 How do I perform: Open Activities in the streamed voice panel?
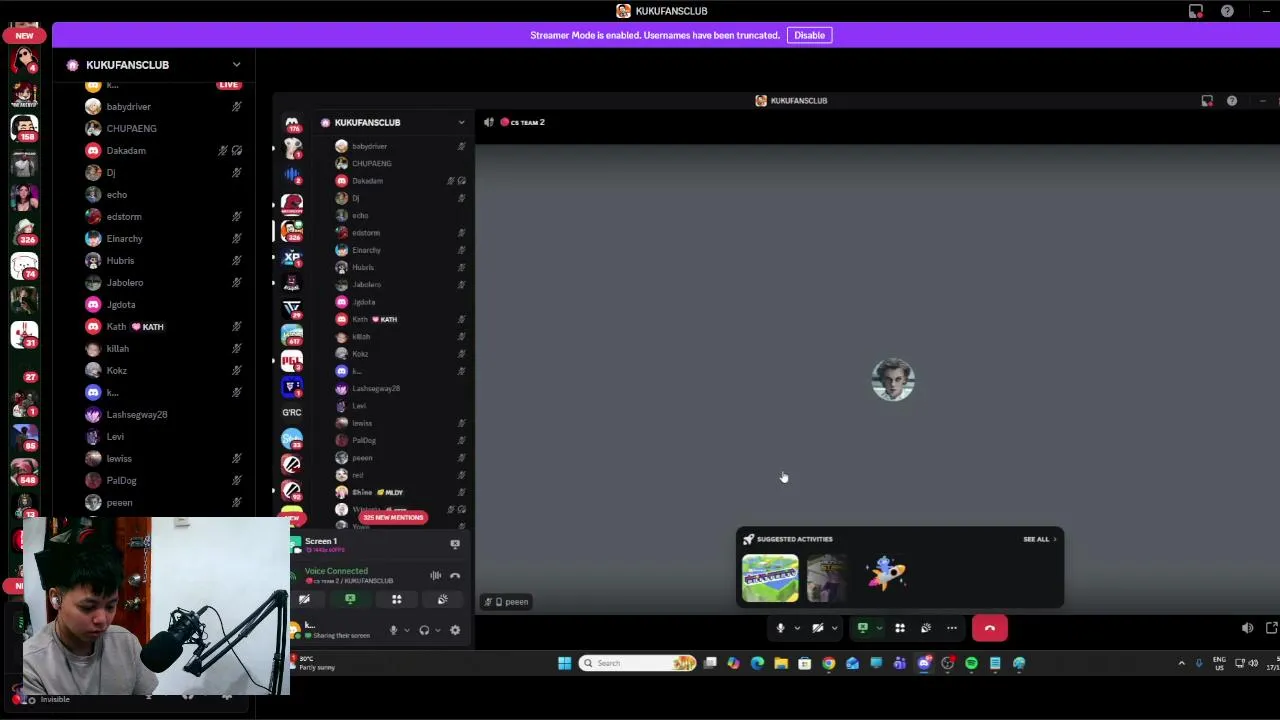(x=397, y=599)
